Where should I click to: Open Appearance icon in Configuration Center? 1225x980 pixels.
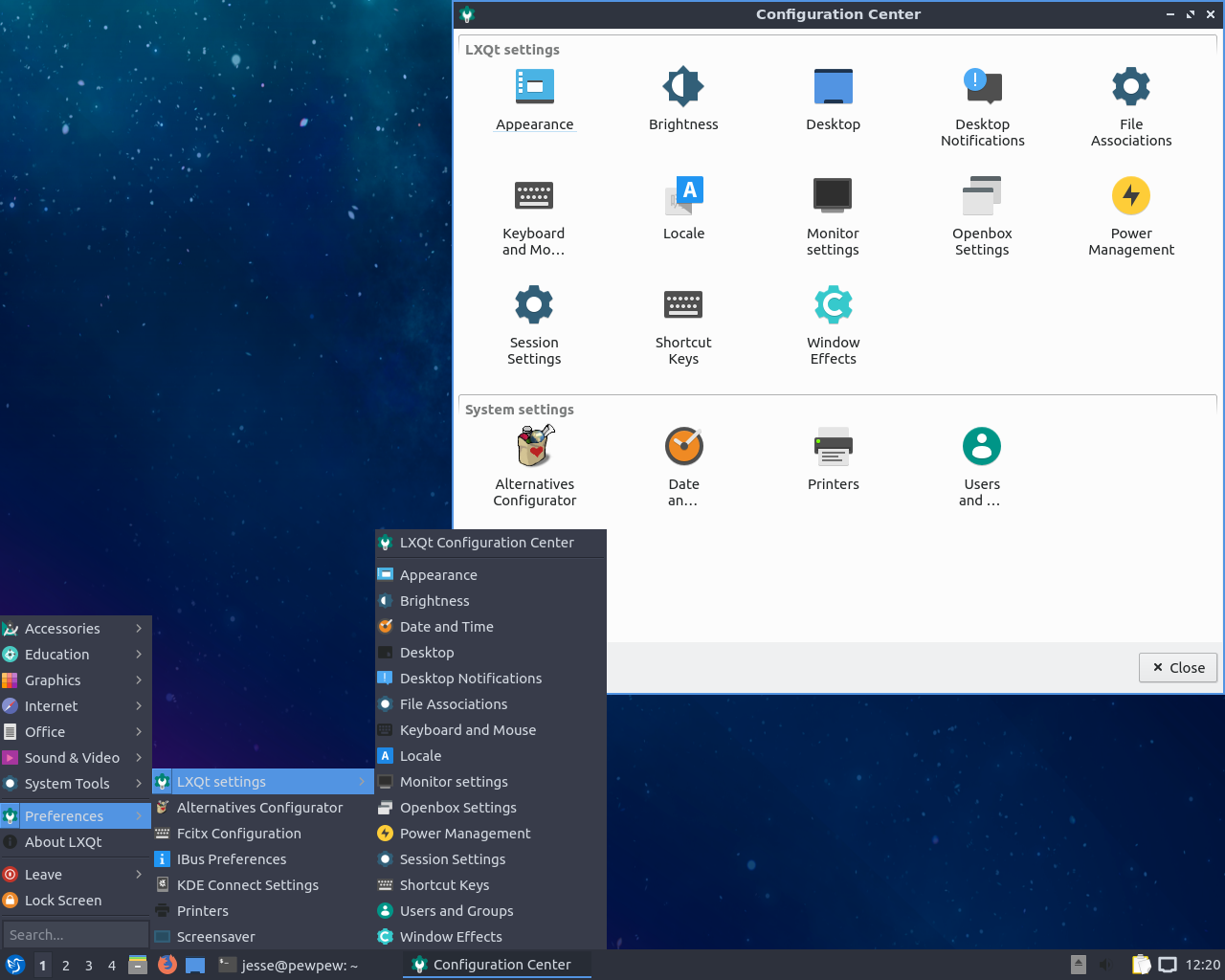pos(534,86)
